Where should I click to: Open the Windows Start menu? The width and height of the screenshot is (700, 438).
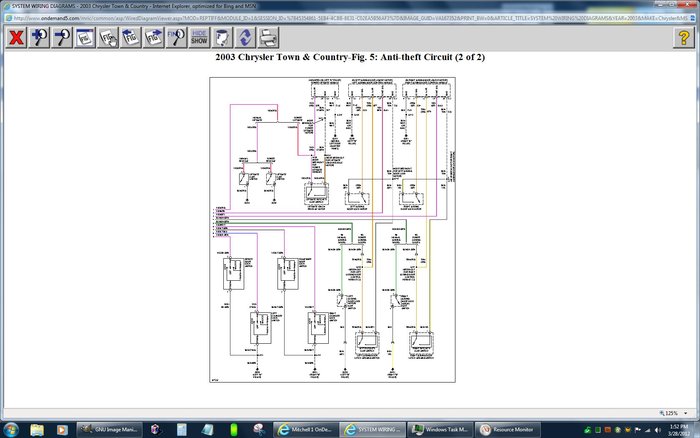tap(11, 430)
